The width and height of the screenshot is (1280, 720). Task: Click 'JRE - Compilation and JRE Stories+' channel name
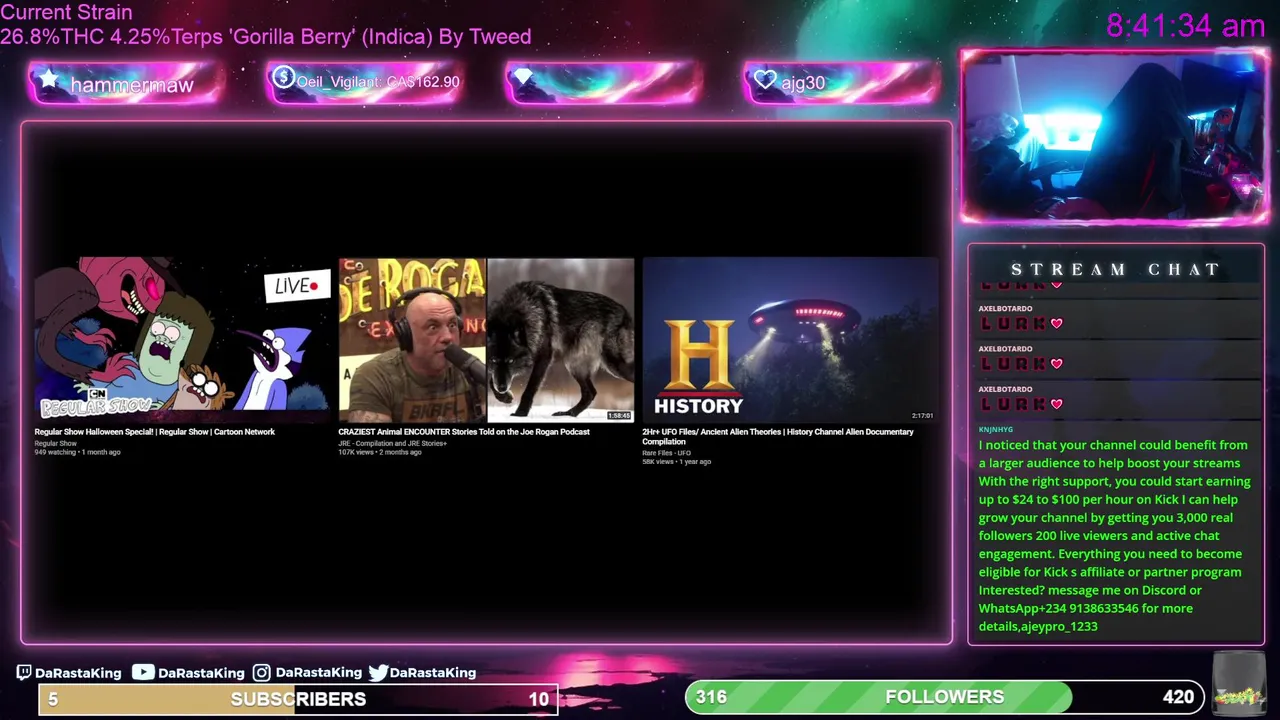392,443
